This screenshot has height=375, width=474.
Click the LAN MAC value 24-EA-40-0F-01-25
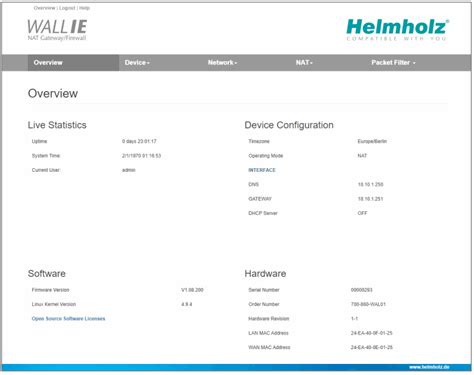tap(372, 333)
